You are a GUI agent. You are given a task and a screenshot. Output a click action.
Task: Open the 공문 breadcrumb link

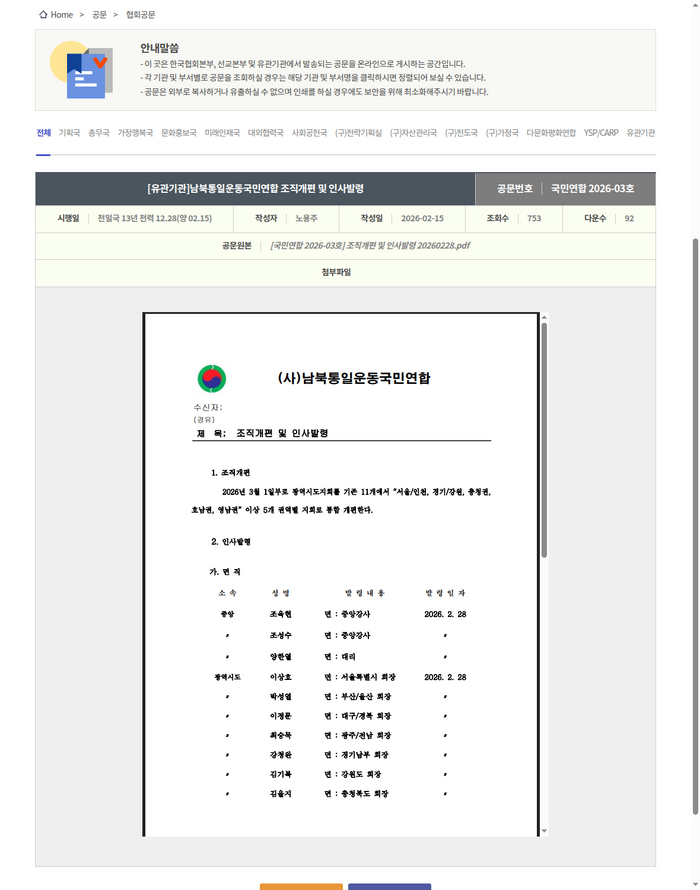99,15
